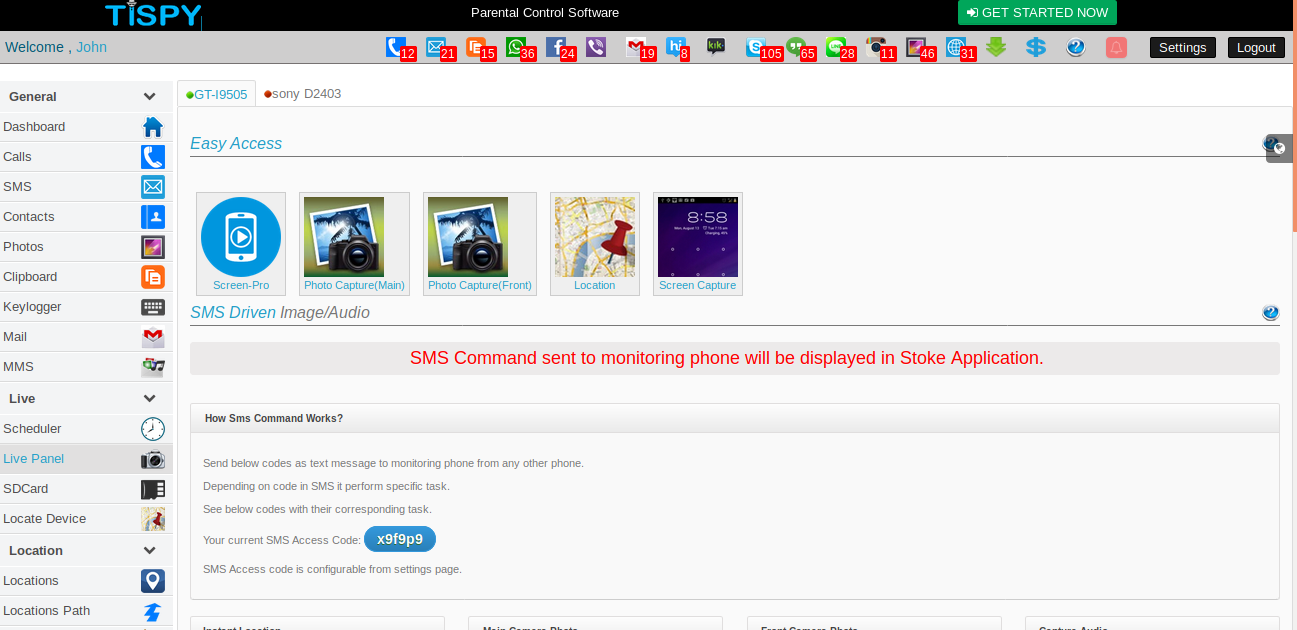Switch to the GT-I9505 device tab
This screenshot has width=1297, height=630.
coord(216,94)
